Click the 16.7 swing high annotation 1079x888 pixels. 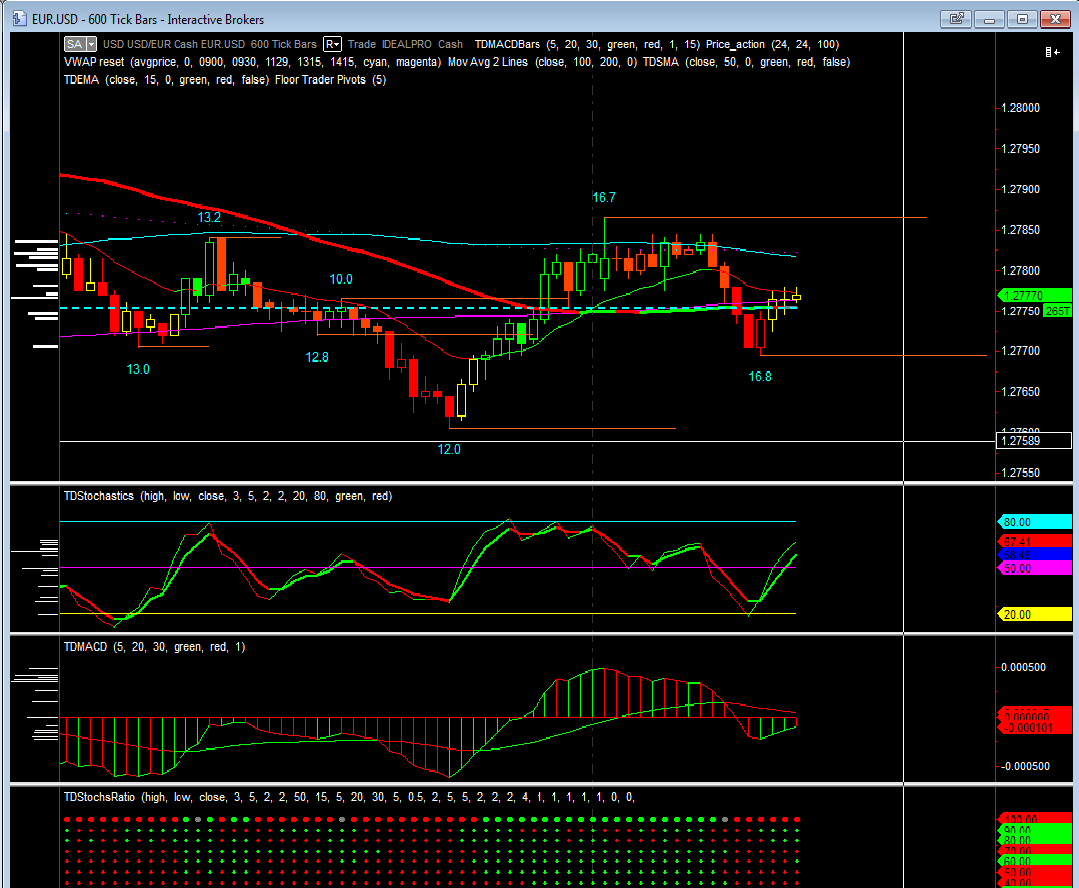(603, 198)
